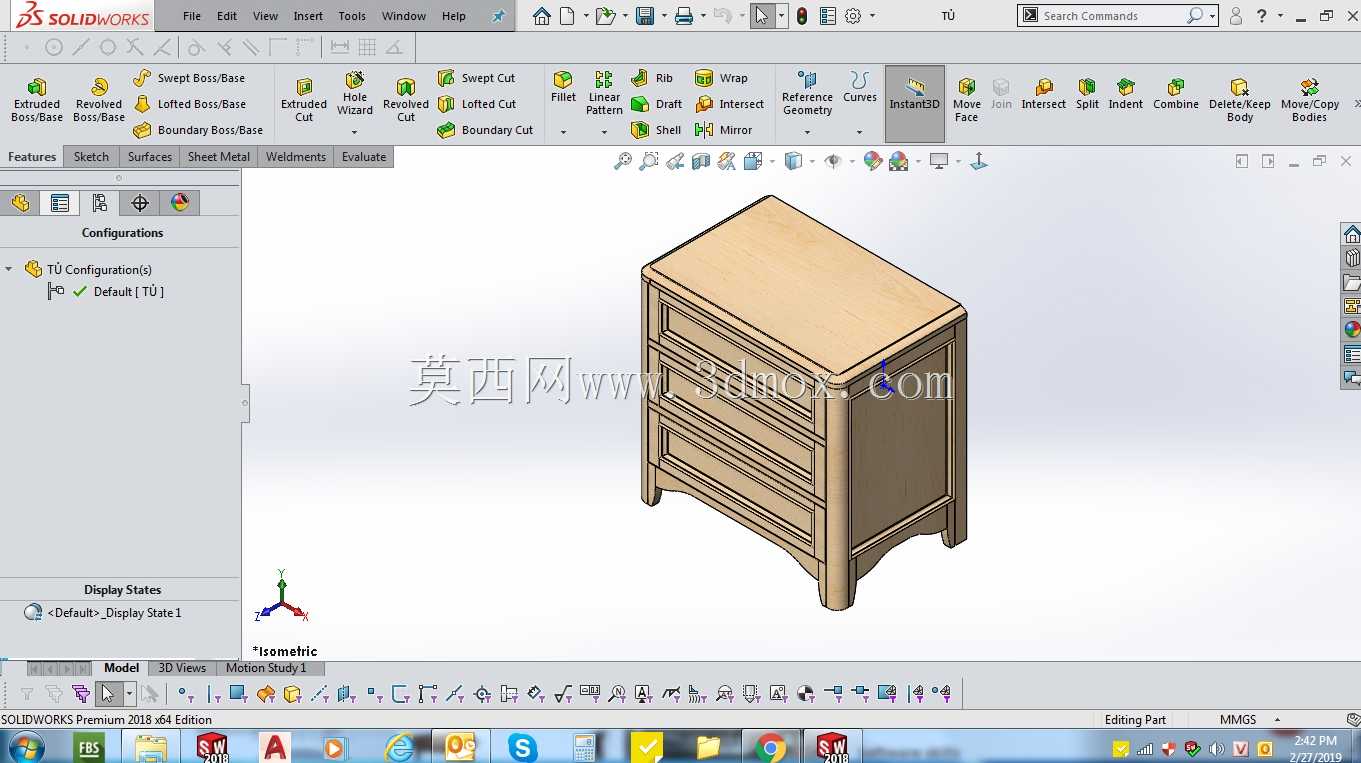The height and width of the screenshot is (763, 1361).
Task: Open the DisplayManager tab icon
Action: 180,203
